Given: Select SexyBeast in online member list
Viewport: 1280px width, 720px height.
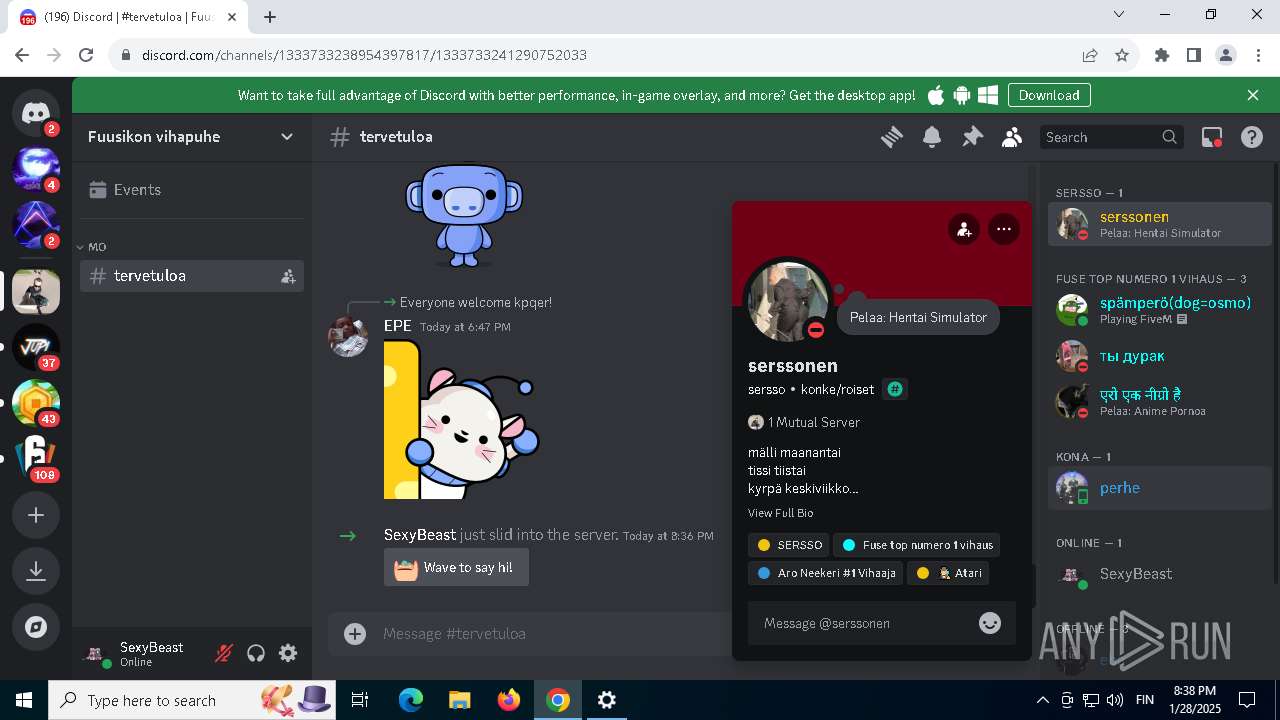Looking at the screenshot, I should [1160, 574].
